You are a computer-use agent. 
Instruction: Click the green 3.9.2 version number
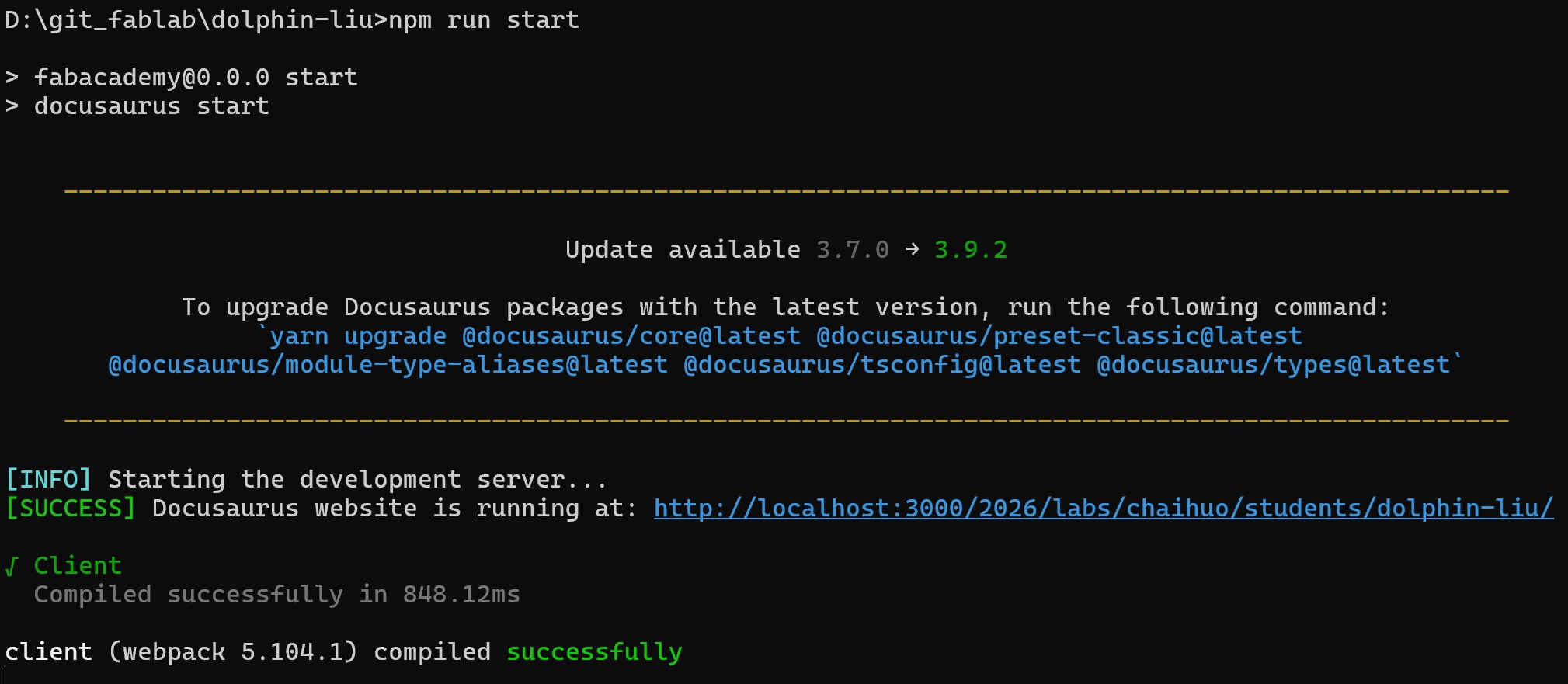click(x=970, y=250)
